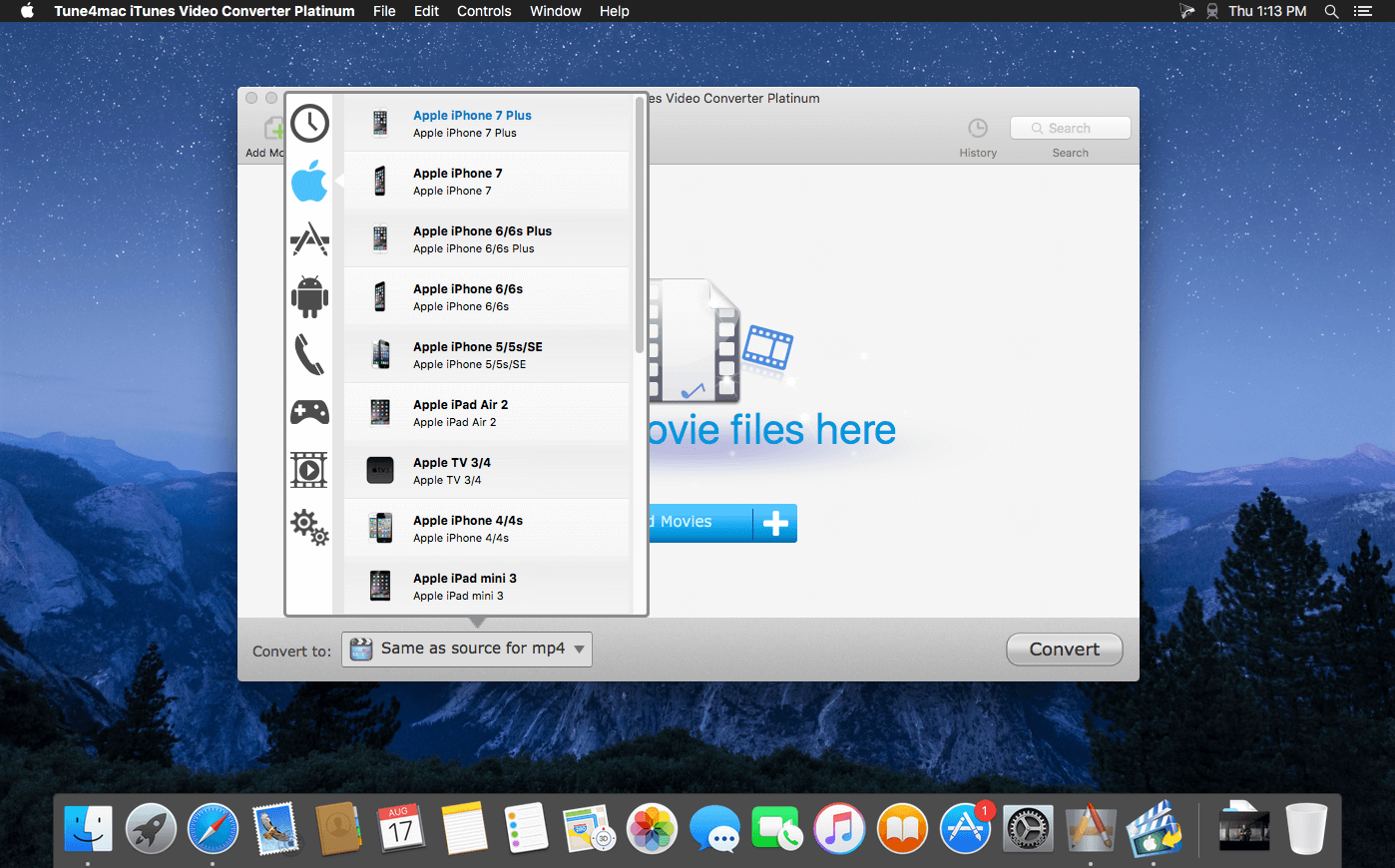
Task: Select the game controller devices category
Action: click(309, 412)
